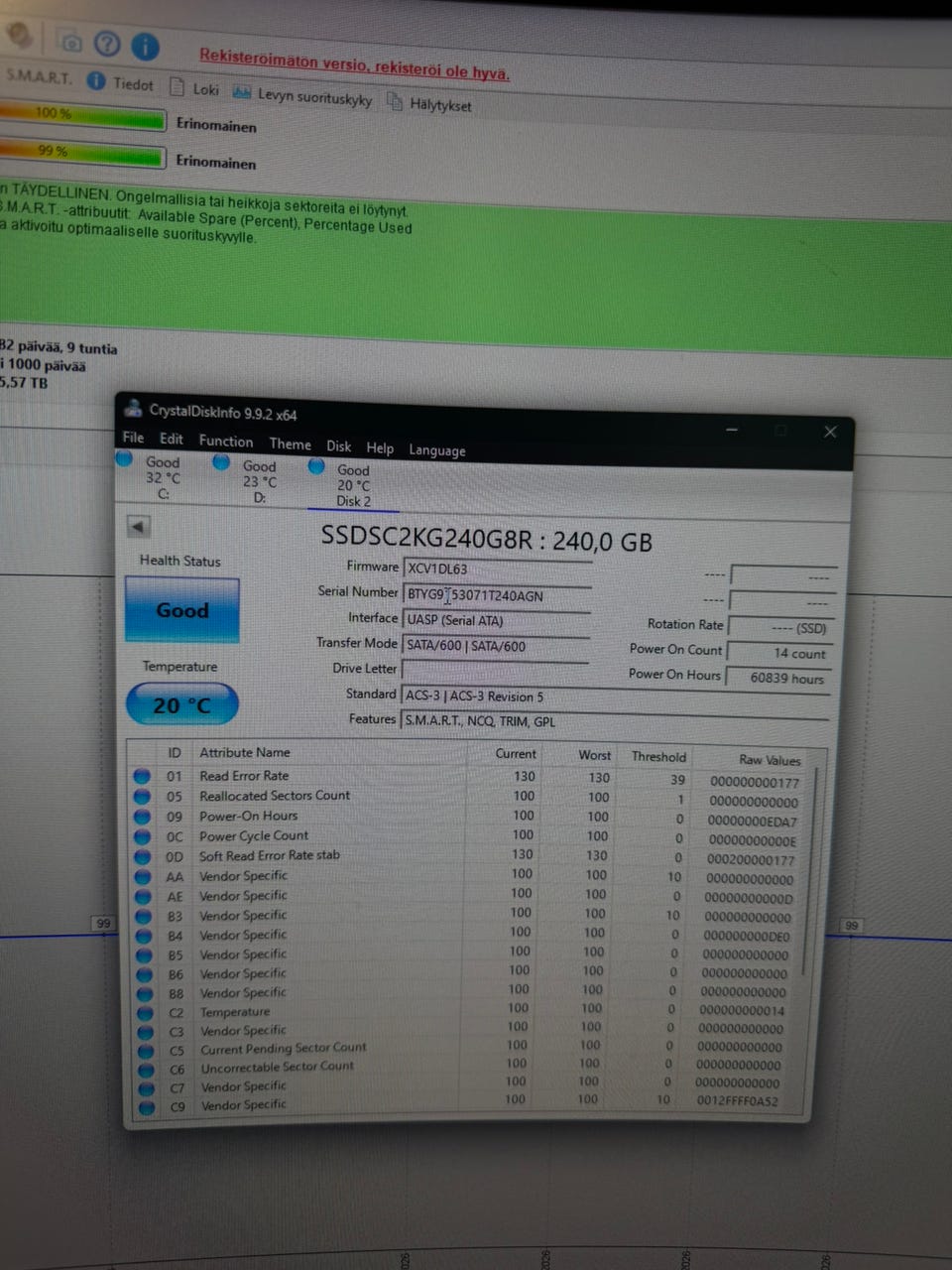The width and height of the screenshot is (952, 1270).
Task: Open Levyn suorituskyky tab in background window
Action: click(302, 95)
